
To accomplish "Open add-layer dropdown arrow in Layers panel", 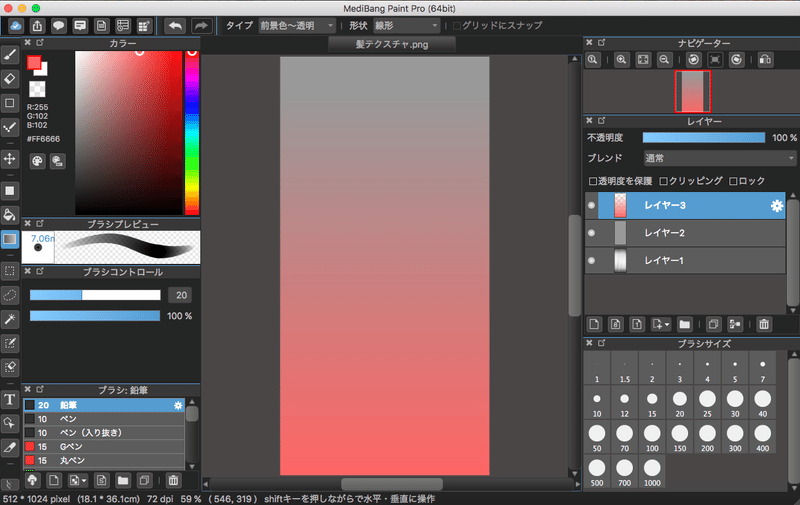I will (667, 324).
